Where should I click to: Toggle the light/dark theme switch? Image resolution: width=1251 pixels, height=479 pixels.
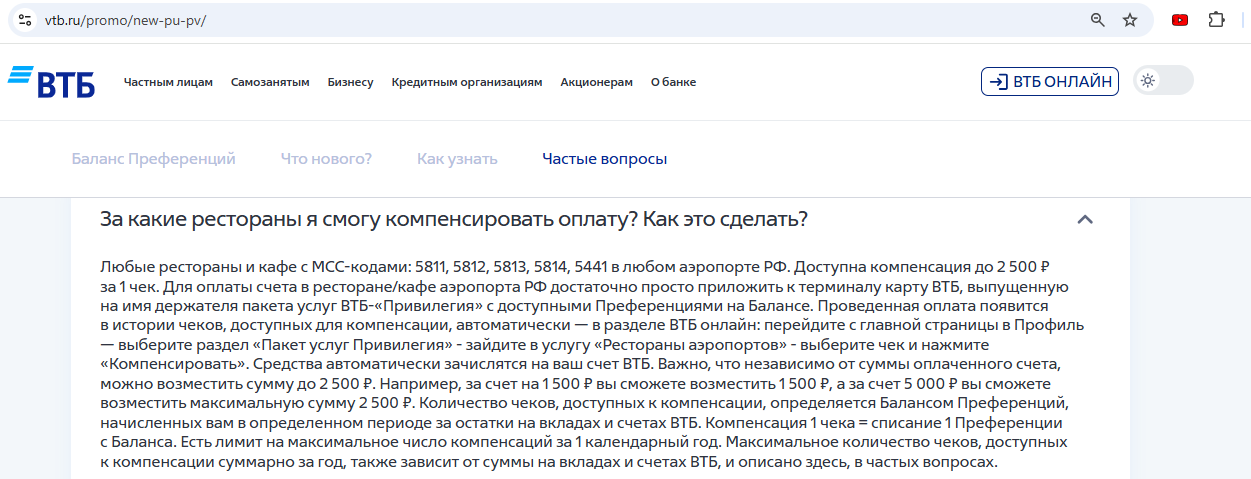1163,81
